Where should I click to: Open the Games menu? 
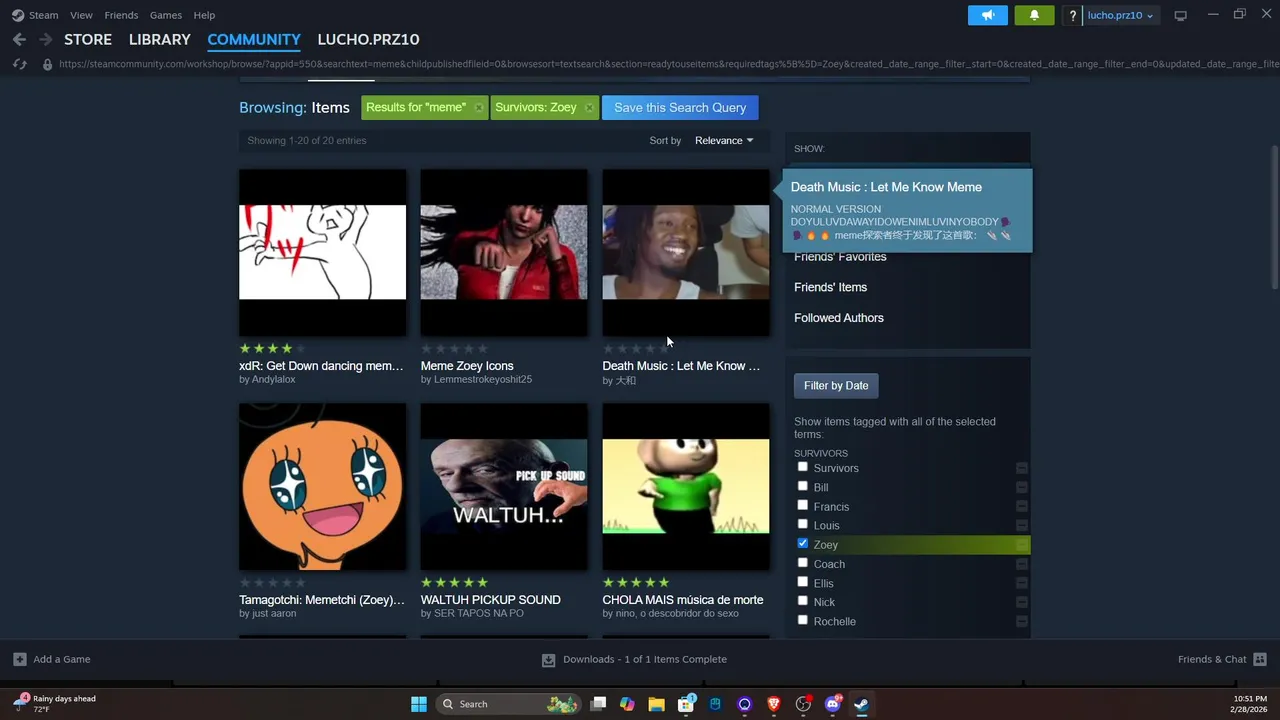tap(166, 15)
